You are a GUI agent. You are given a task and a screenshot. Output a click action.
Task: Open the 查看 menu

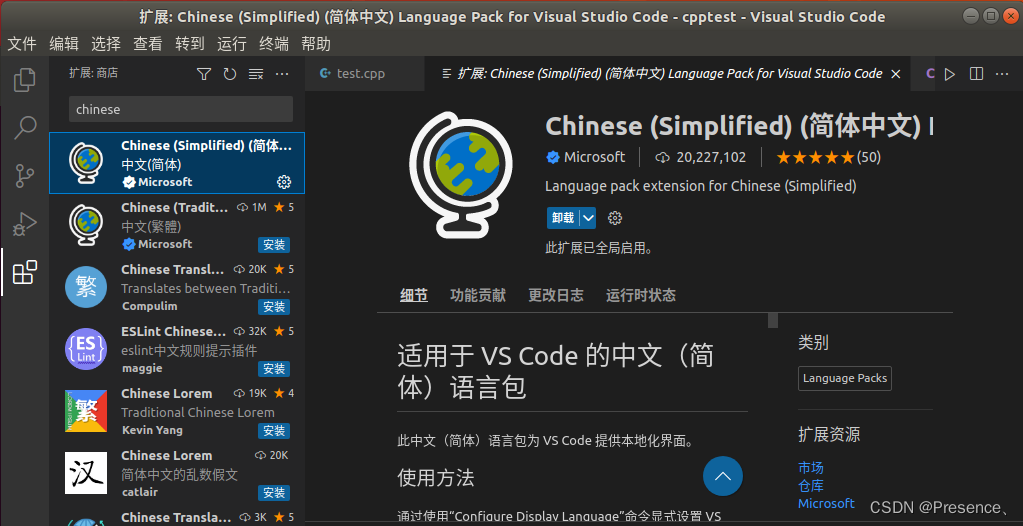tap(148, 44)
